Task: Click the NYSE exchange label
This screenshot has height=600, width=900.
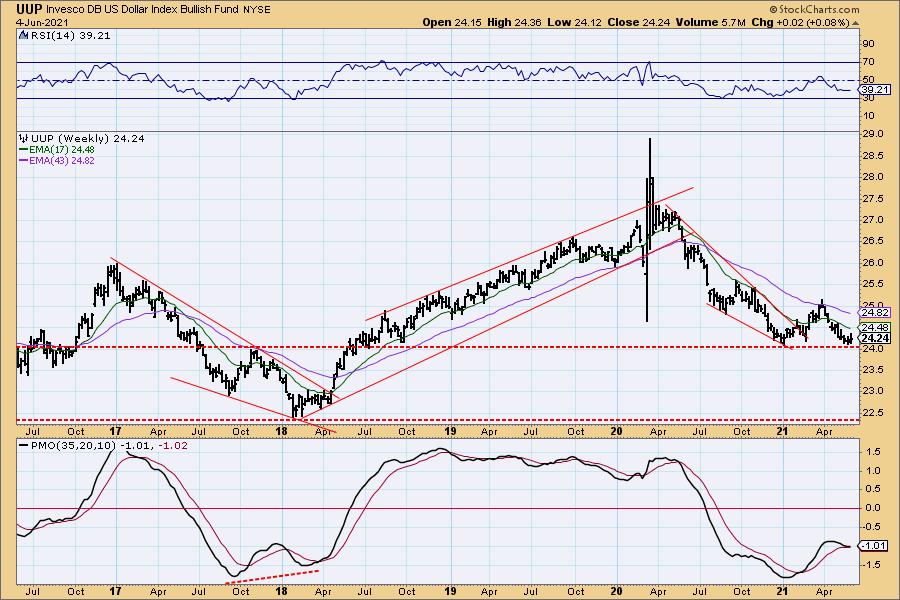Action: (257, 10)
